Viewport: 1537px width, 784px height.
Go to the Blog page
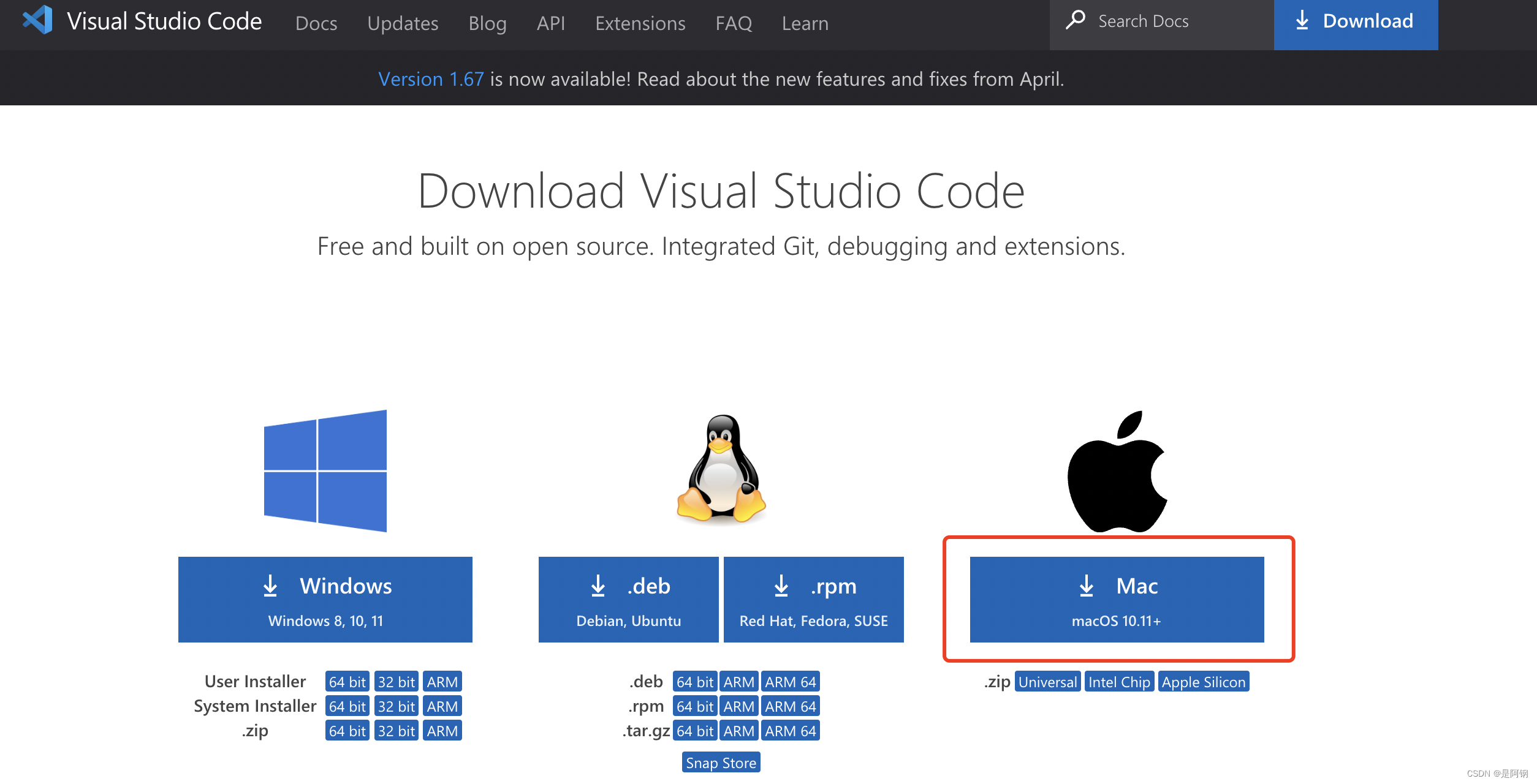(x=487, y=23)
